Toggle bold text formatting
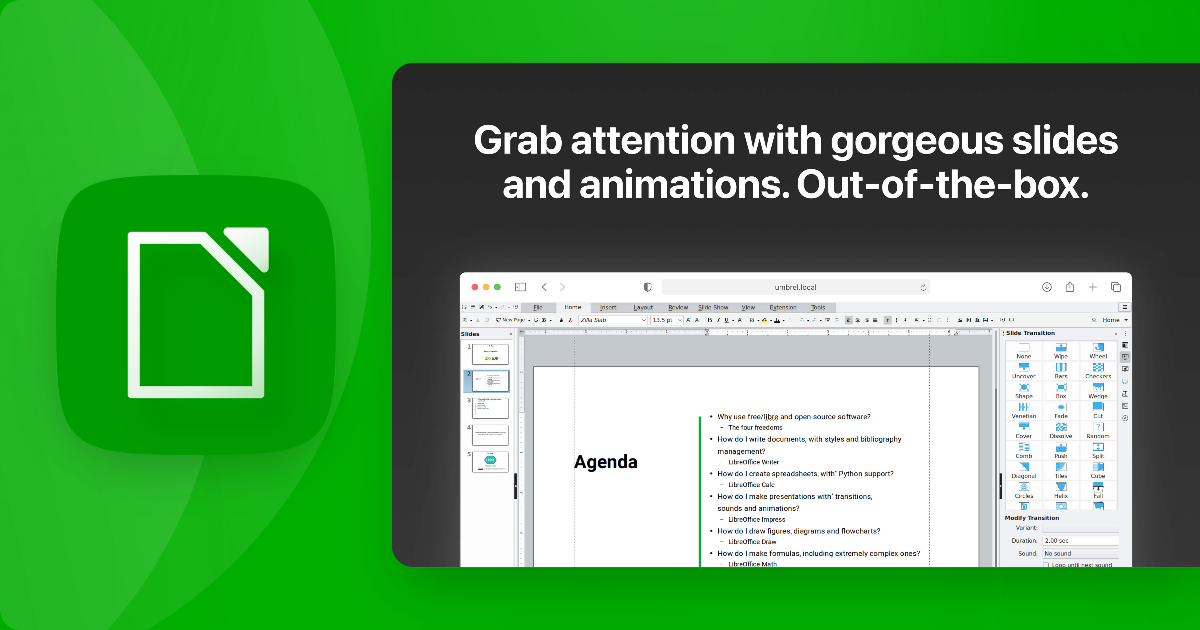The image size is (1200, 630). pyautogui.click(x=710, y=320)
